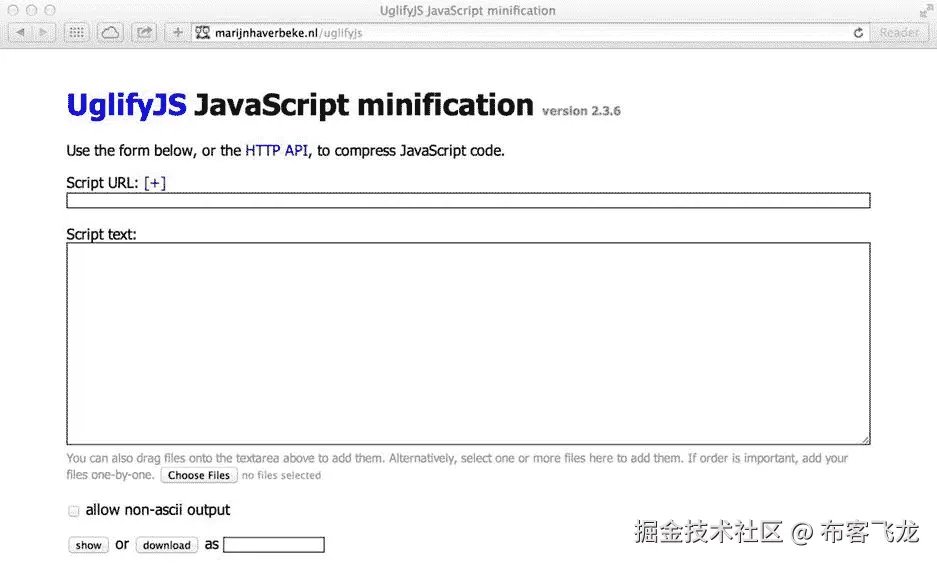The width and height of the screenshot is (937, 563).
Task: Click the 'no files selected' text
Action: point(281,476)
